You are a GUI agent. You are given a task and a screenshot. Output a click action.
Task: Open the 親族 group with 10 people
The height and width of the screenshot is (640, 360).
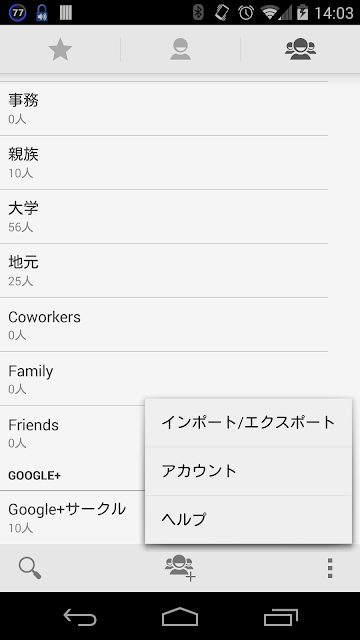point(164,162)
